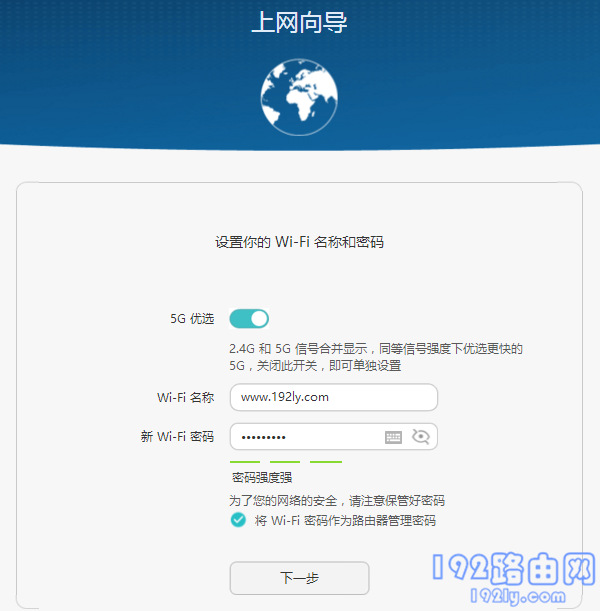Turn off the 5G 优选 switch
The width and height of the screenshot is (600, 611).
tap(249, 319)
